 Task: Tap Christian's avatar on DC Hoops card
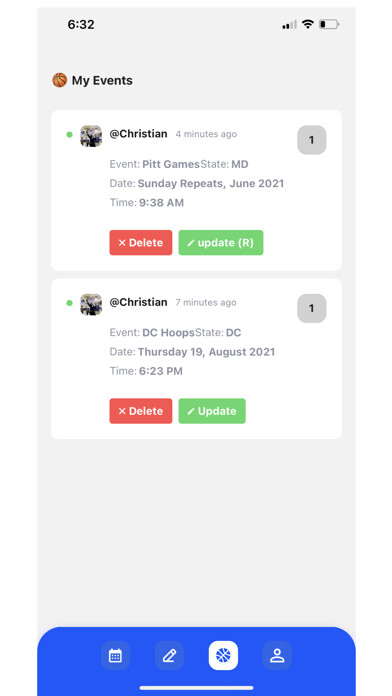91,304
